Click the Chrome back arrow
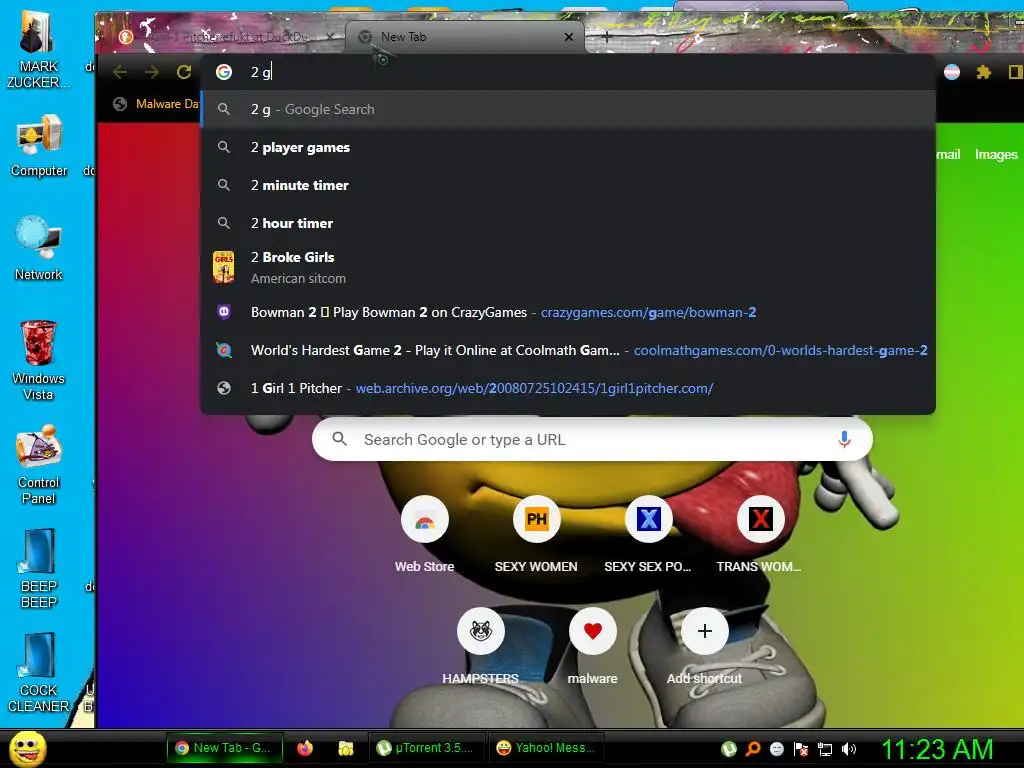 (120, 72)
